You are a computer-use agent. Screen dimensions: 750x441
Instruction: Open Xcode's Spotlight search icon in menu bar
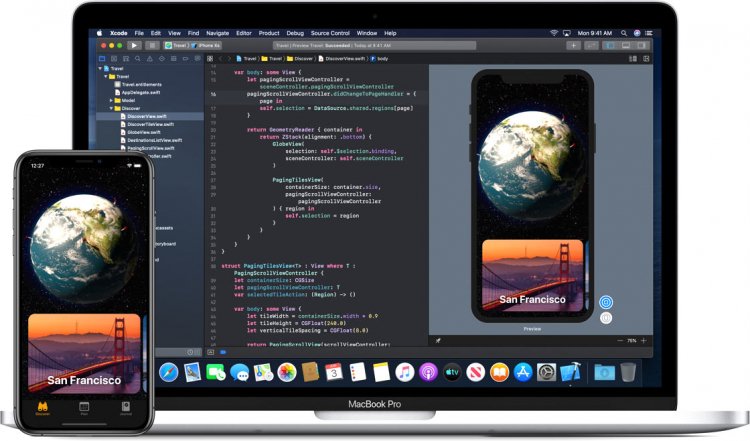(624, 33)
